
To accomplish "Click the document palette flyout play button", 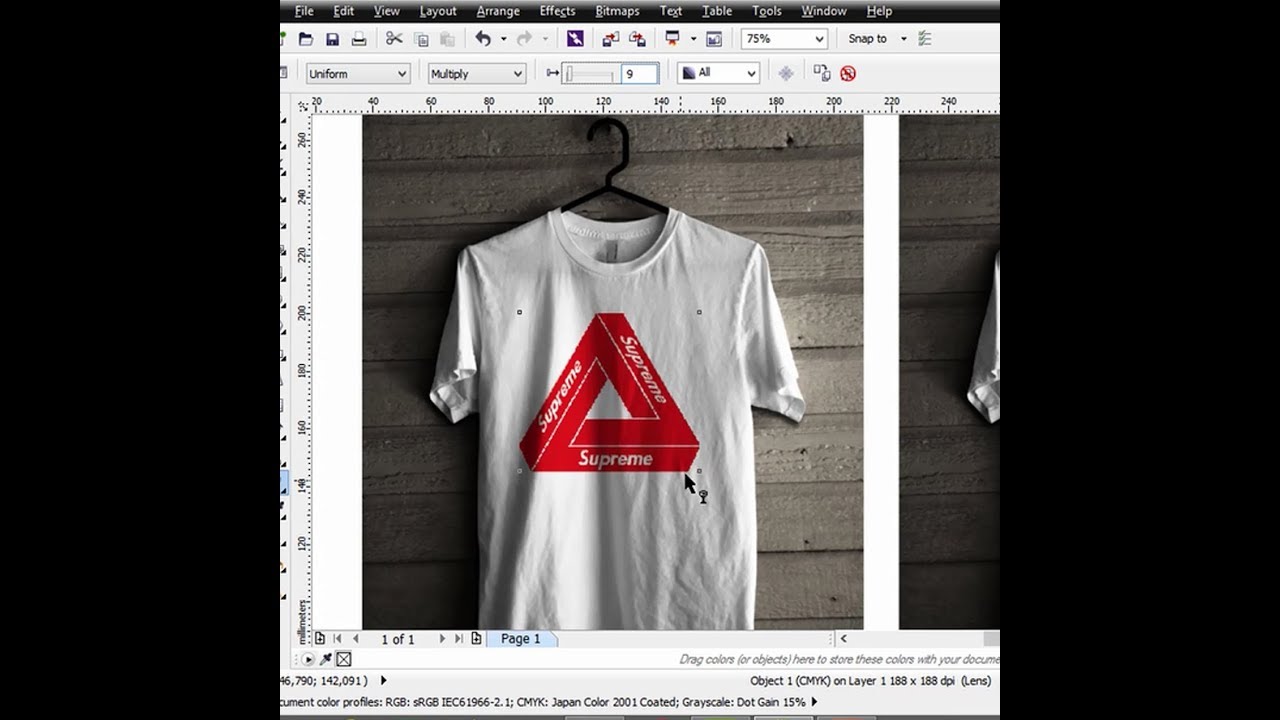I will tap(308, 659).
